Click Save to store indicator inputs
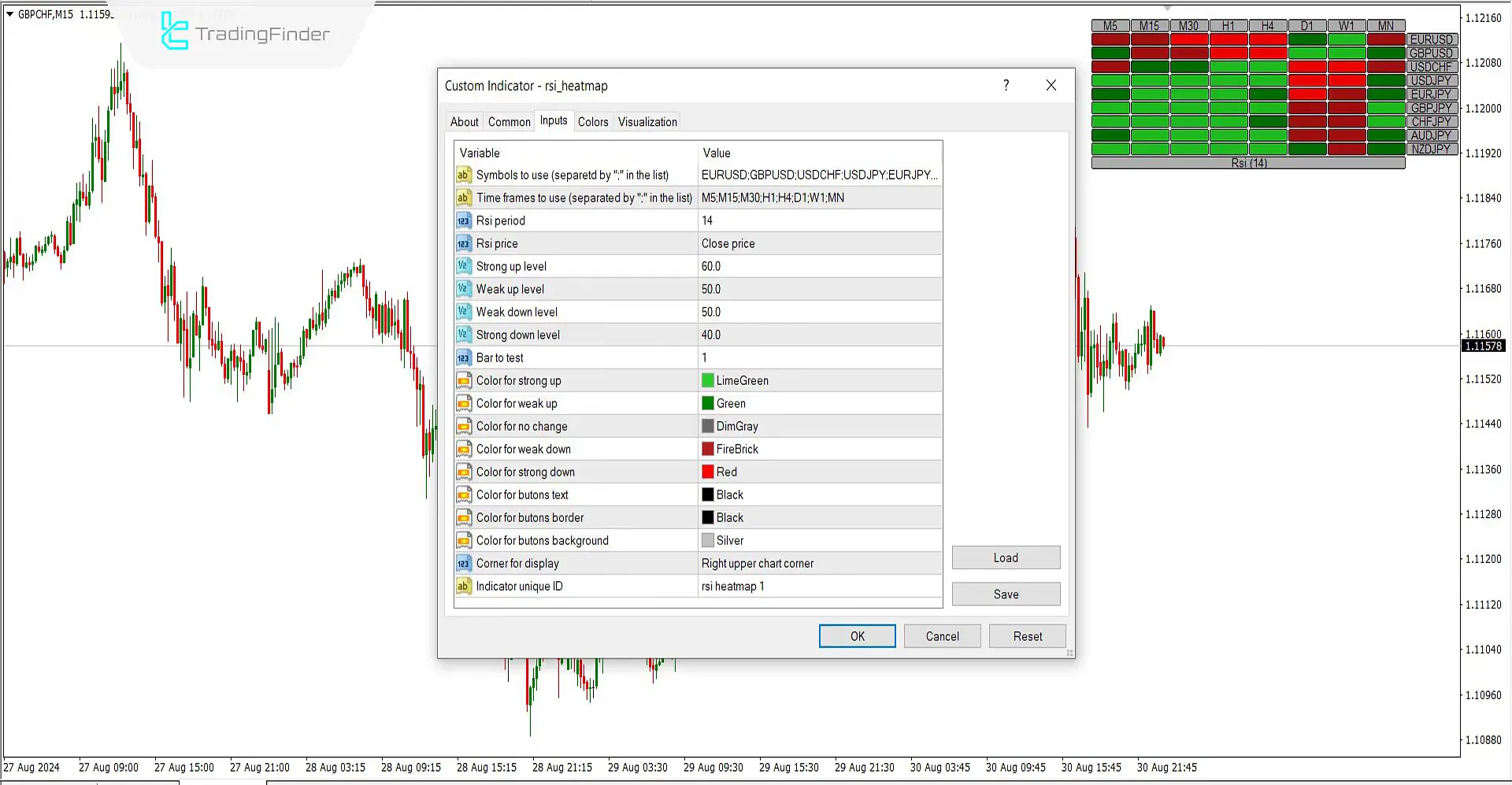The width and height of the screenshot is (1512, 785). [1006, 594]
